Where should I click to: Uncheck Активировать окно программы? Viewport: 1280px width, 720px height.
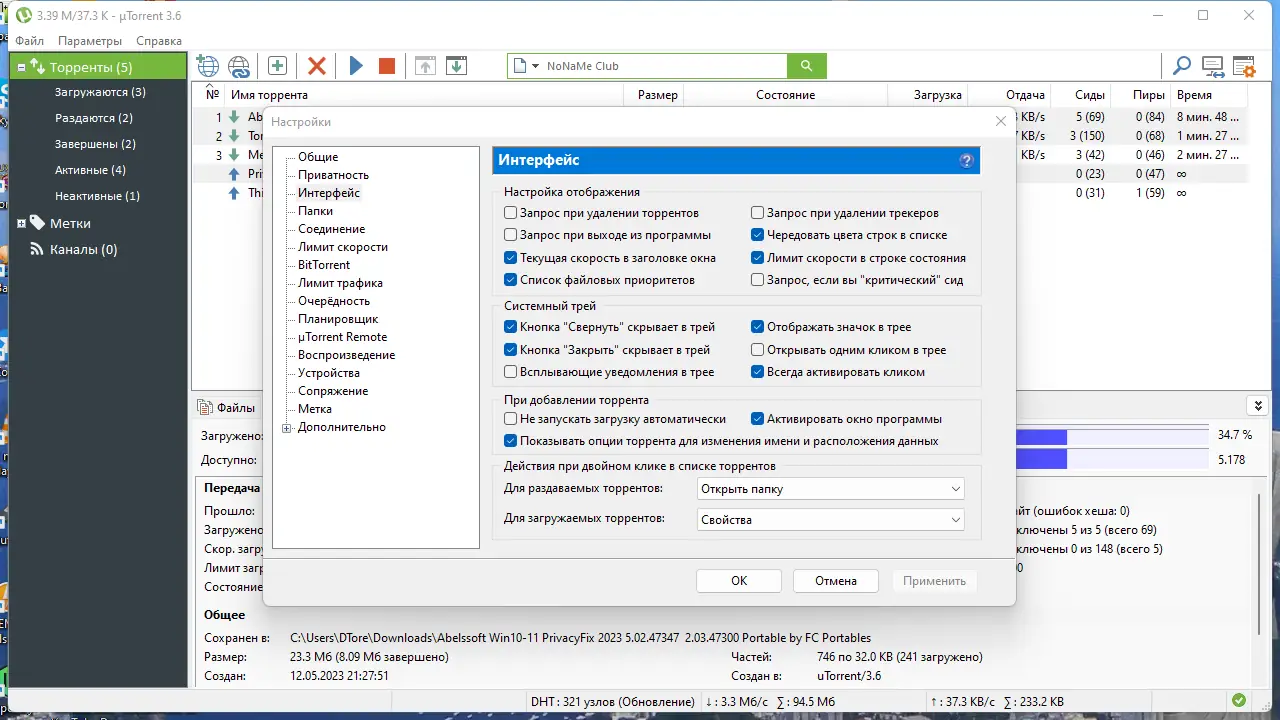pos(758,419)
